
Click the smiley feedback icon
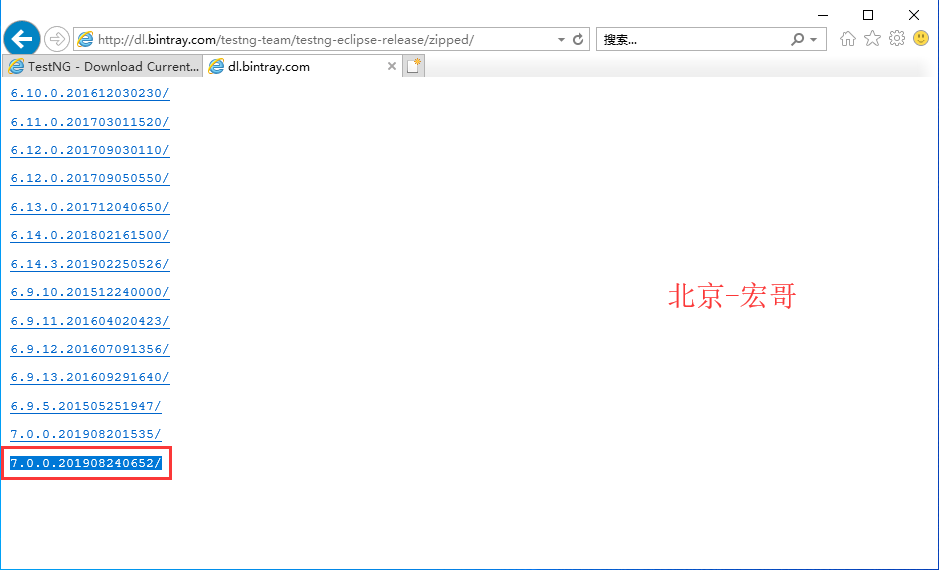click(921, 39)
